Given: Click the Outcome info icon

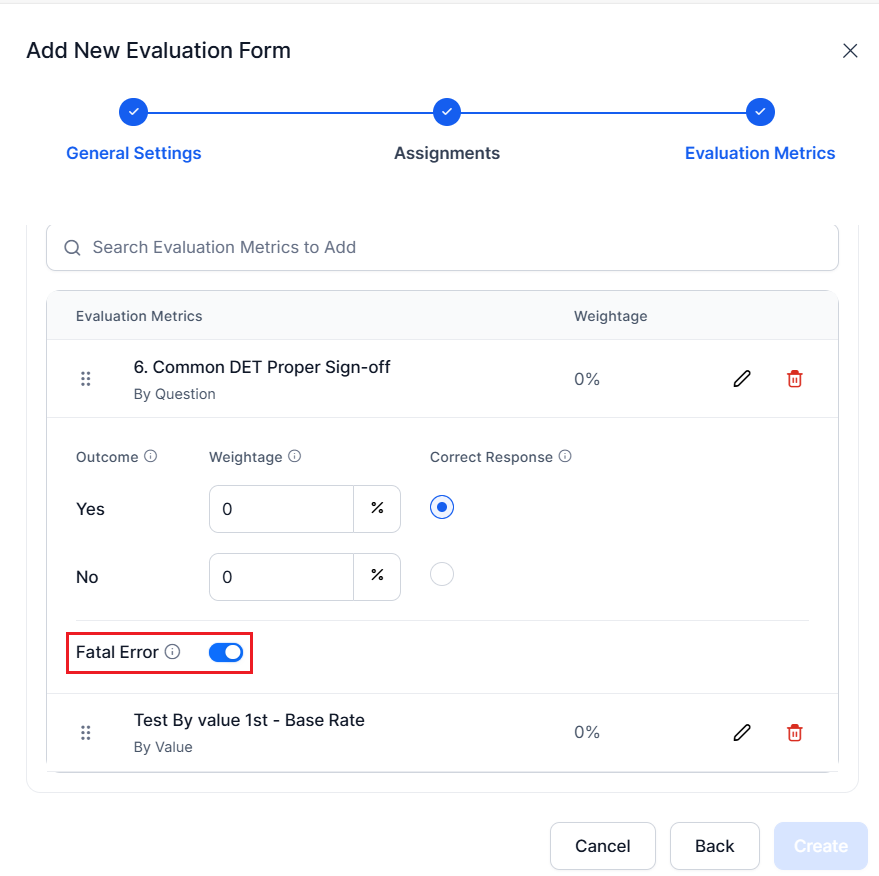Looking at the screenshot, I should point(150,456).
